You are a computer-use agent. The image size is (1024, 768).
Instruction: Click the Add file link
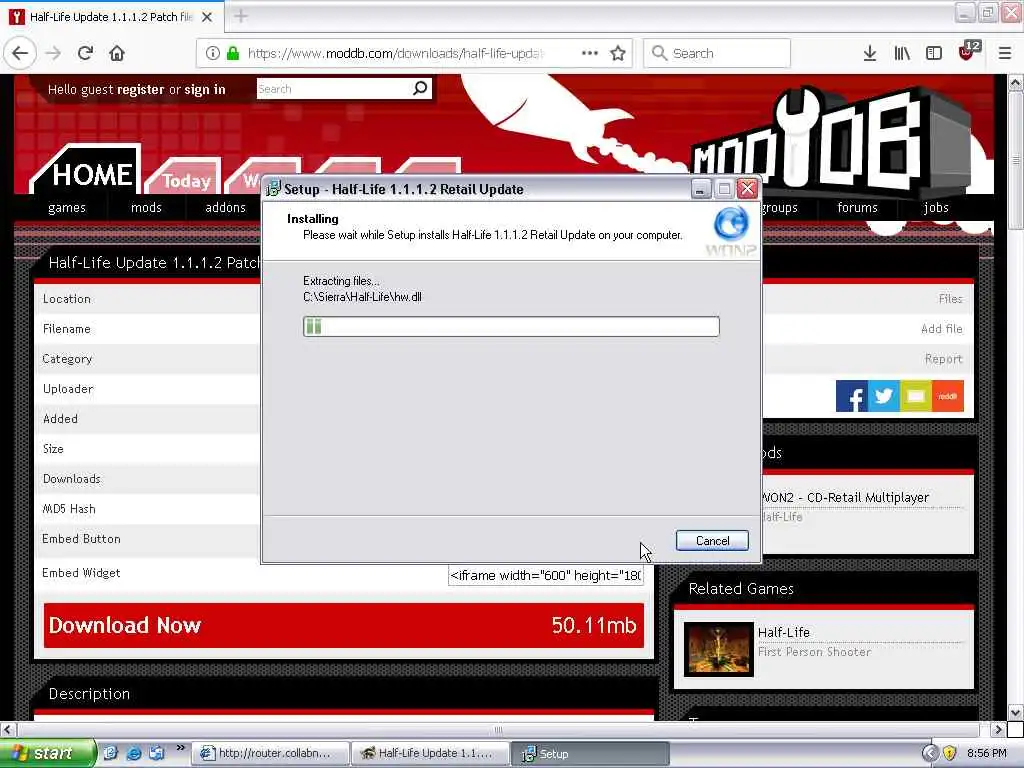(942, 328)
